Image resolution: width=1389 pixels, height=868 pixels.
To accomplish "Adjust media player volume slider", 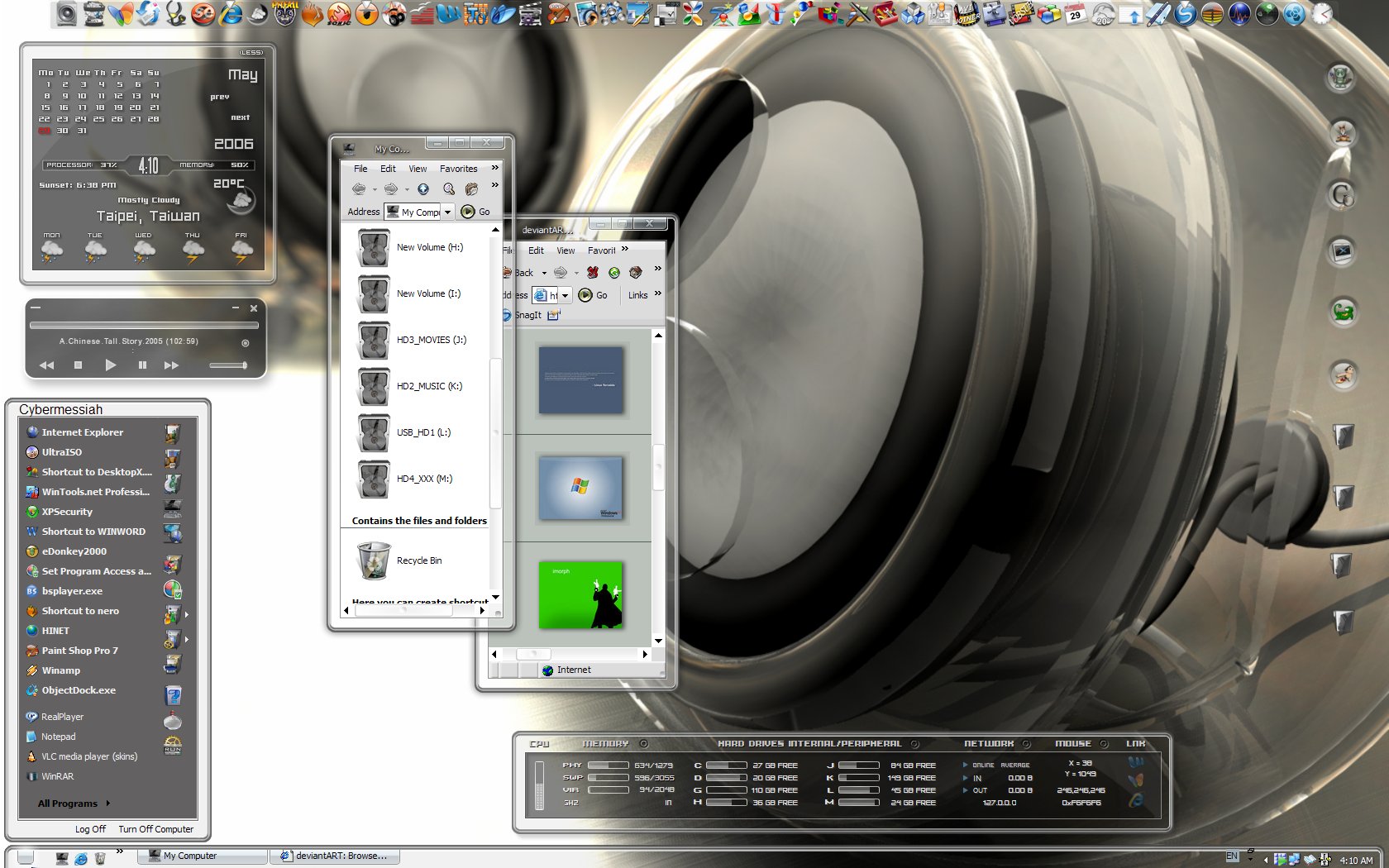I will [x=228, y=365].
